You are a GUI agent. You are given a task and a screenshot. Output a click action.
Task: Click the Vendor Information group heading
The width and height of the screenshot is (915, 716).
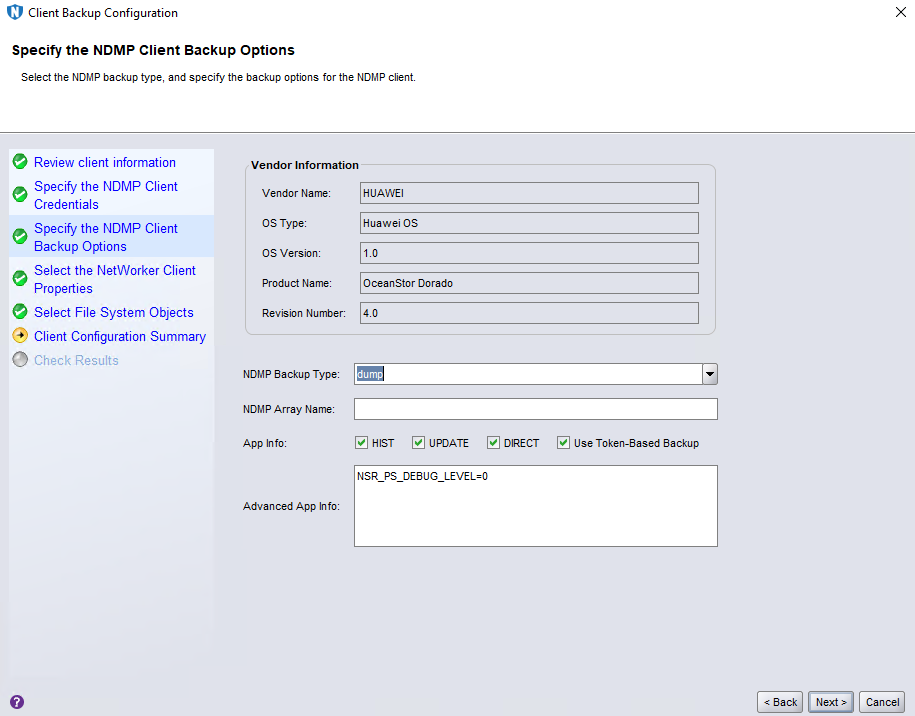pyautogui.click(x=305, y=165)
